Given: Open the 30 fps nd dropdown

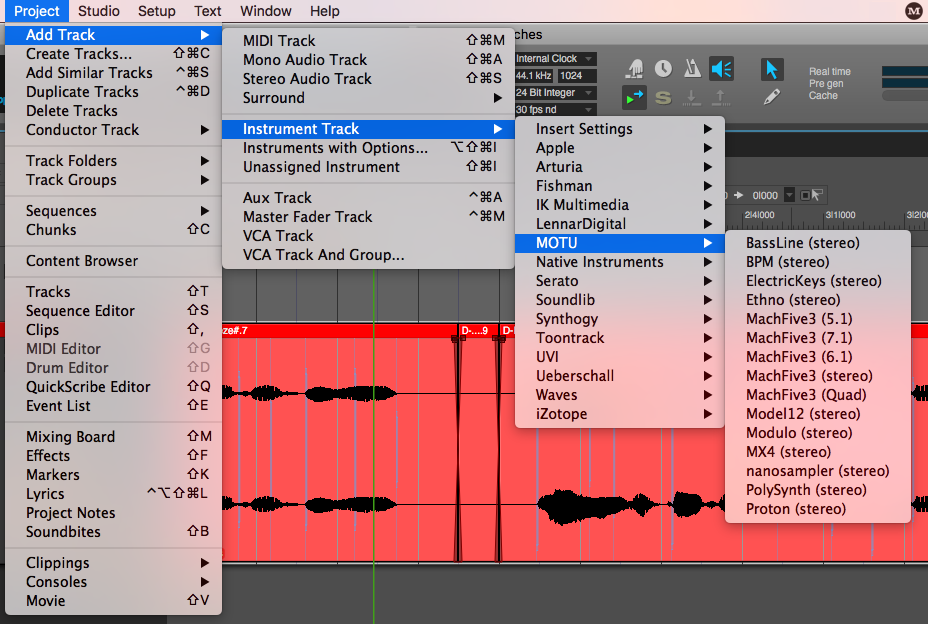Looking at the screenshot, I should (555, 110).
